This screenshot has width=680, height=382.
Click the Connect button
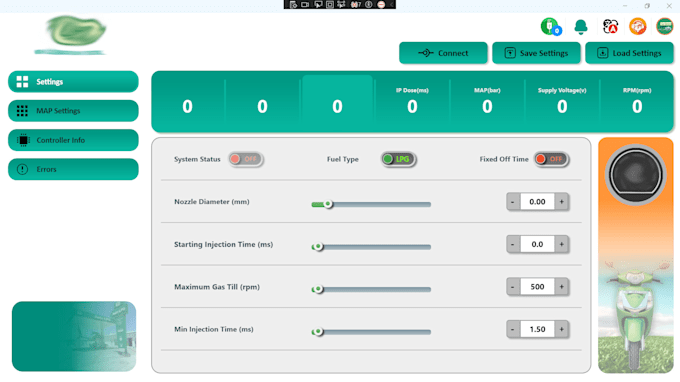[x=443, y=53]
